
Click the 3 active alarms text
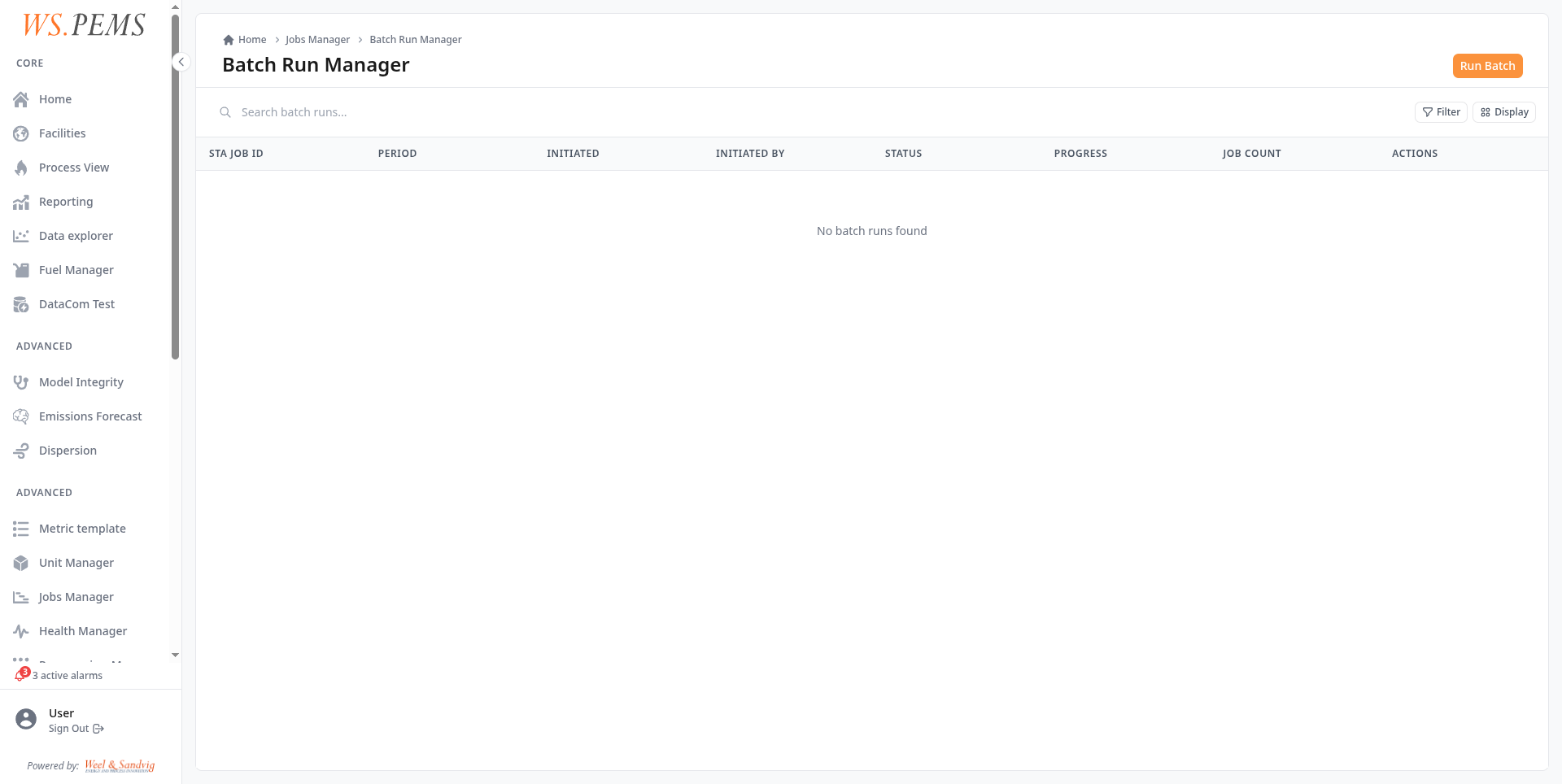(68, 676)
